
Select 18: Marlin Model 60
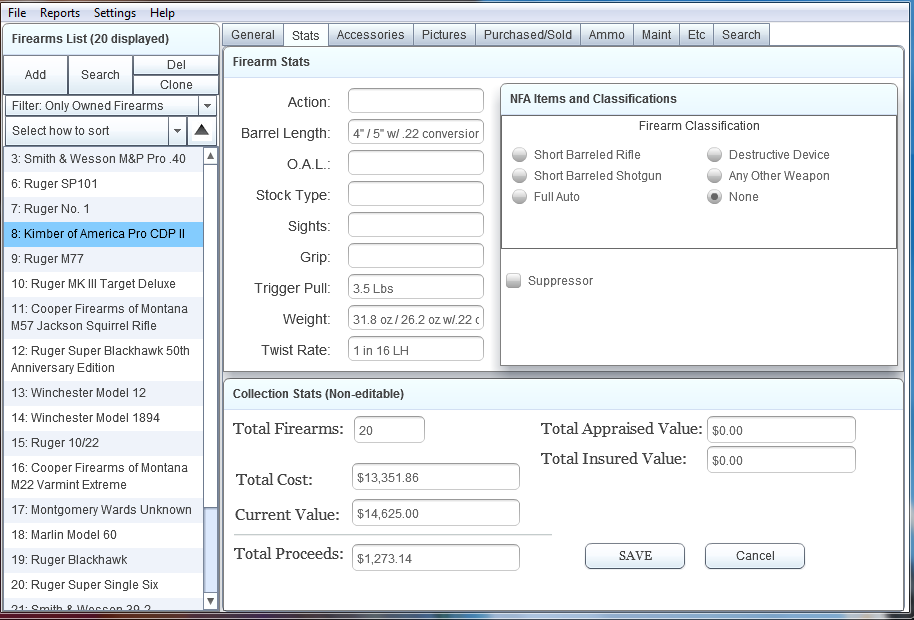[x=104, y=535]
